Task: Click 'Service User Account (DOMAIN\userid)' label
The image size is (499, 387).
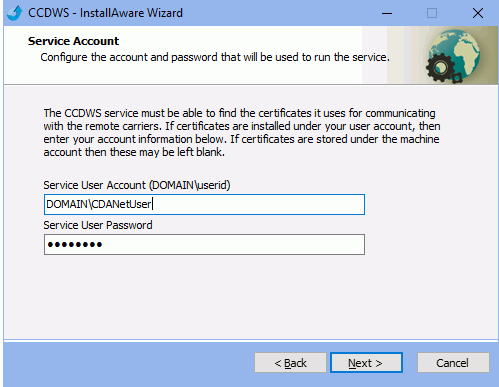Action: (137, 185)
